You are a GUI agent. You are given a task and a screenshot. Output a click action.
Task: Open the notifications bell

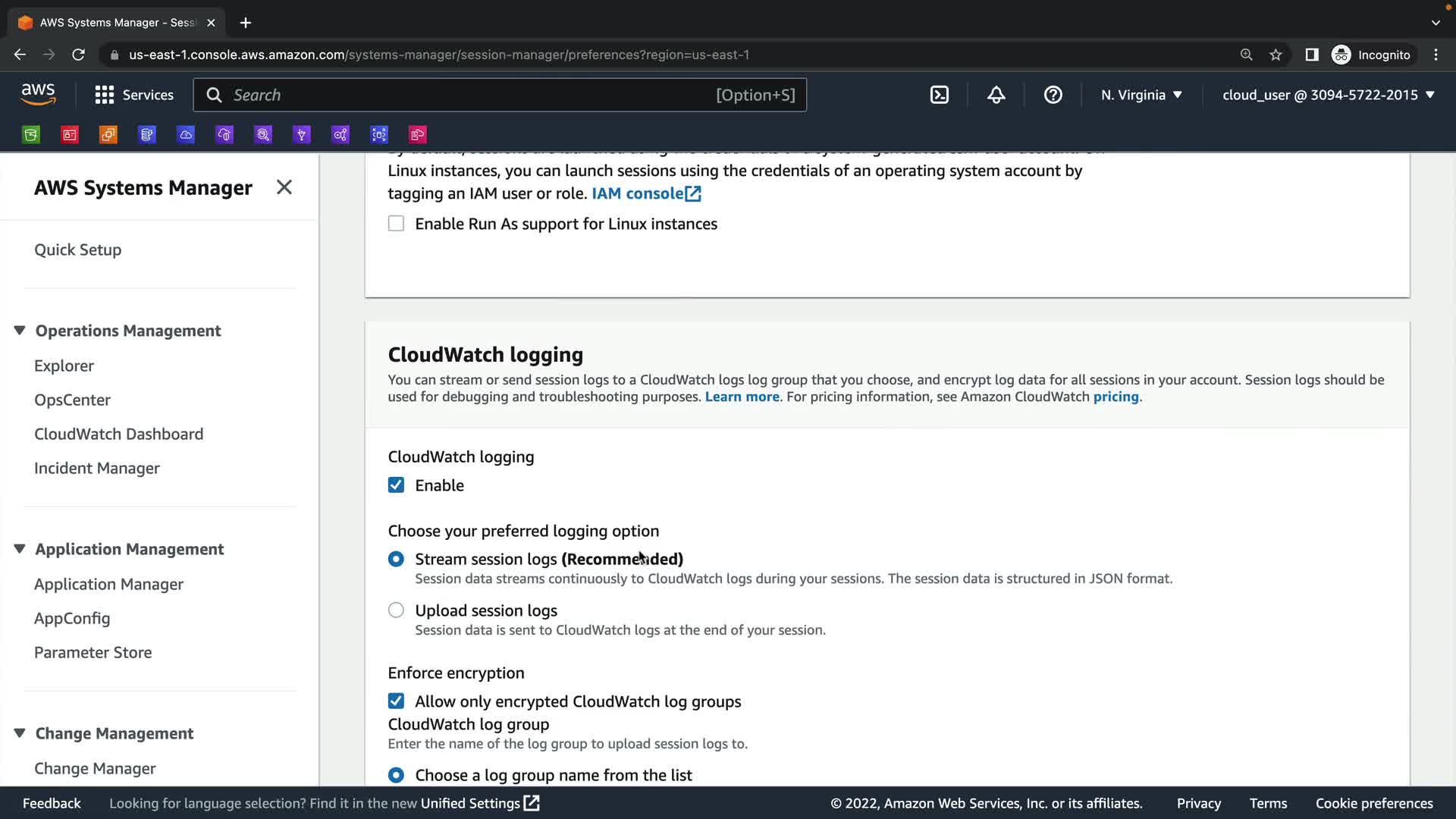pos(996,95)
